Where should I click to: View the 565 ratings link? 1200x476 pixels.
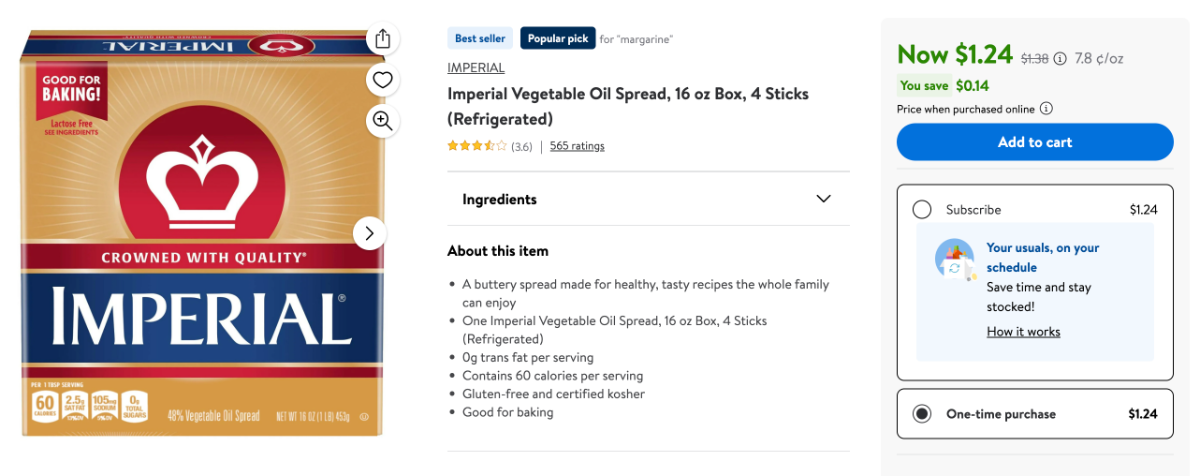click(x=577, y=146)
